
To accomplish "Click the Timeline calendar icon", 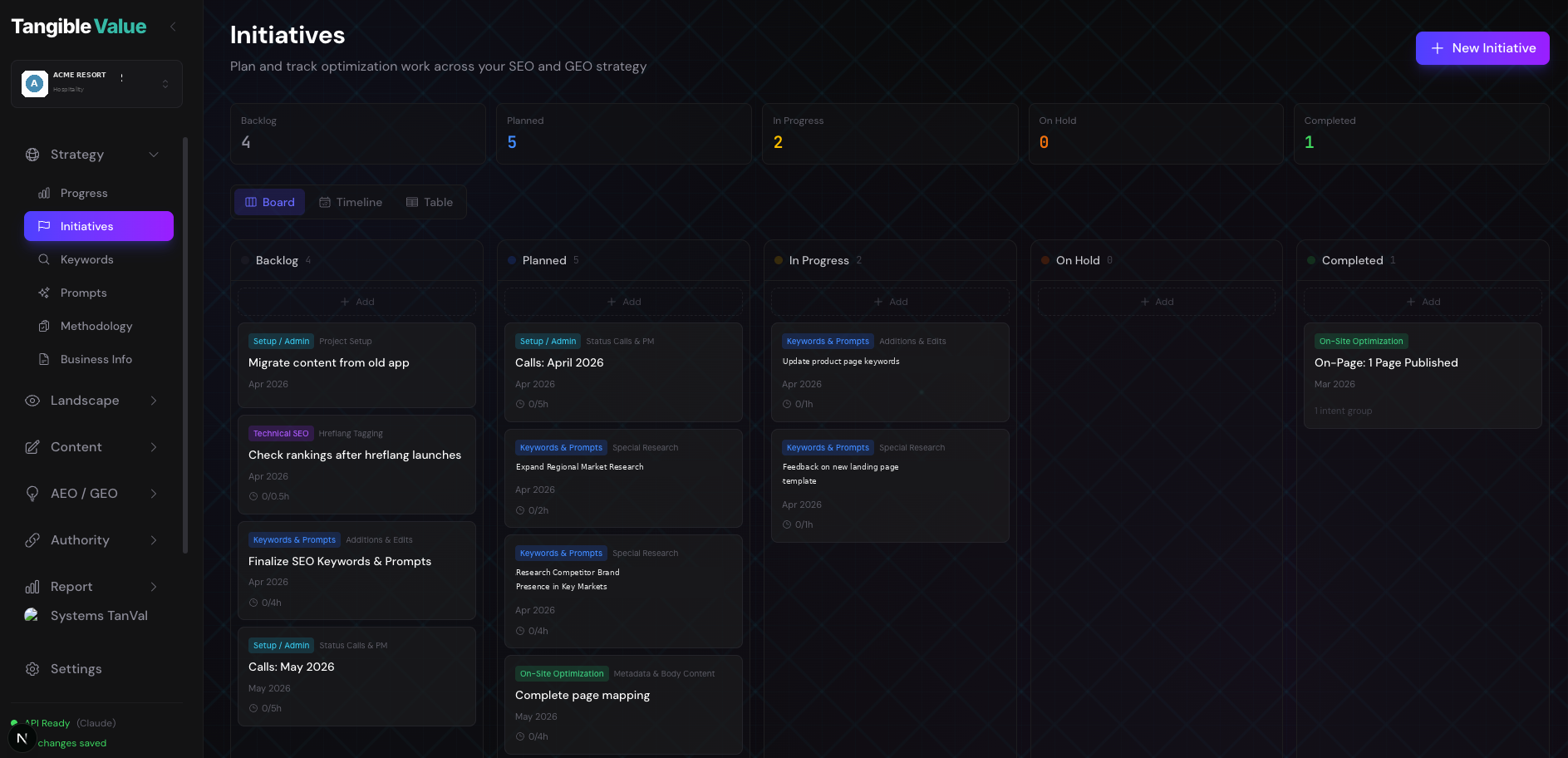I will click(325, 202).
